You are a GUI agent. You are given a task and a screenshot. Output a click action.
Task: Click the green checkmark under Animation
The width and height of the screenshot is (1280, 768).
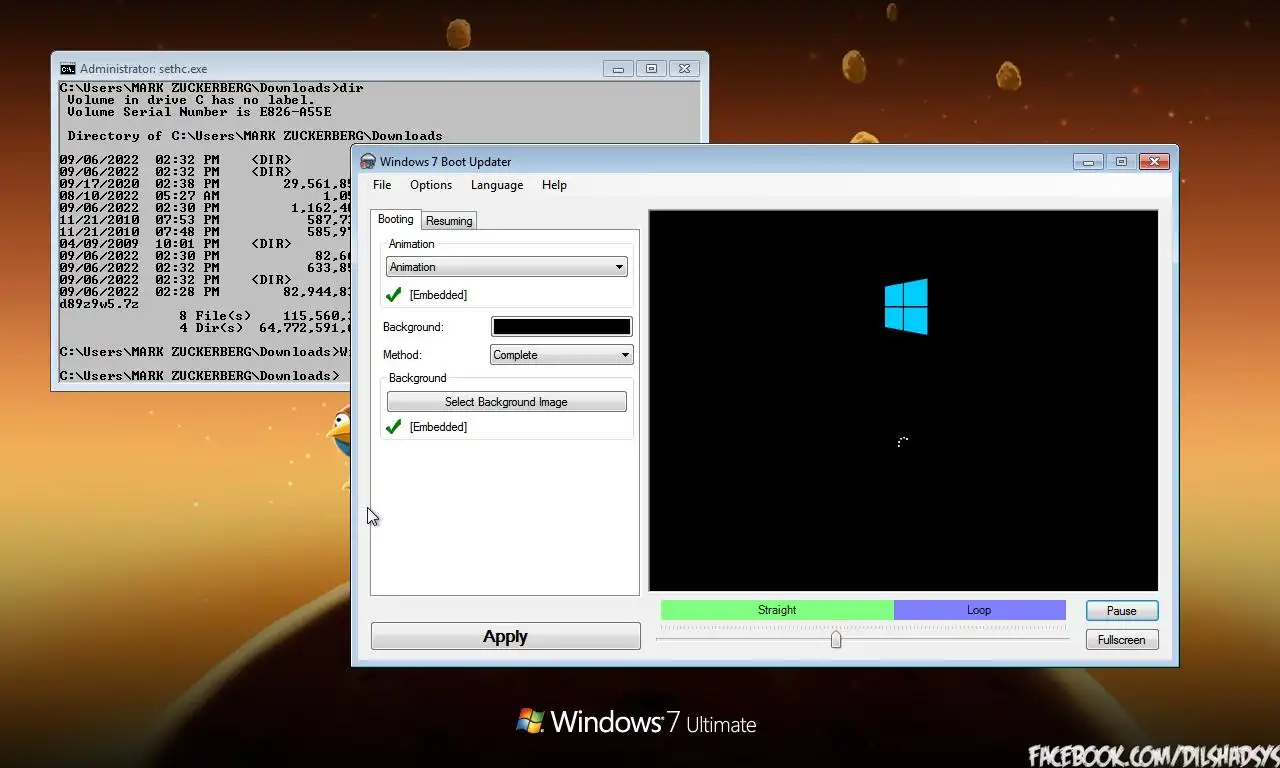[394, 295]
